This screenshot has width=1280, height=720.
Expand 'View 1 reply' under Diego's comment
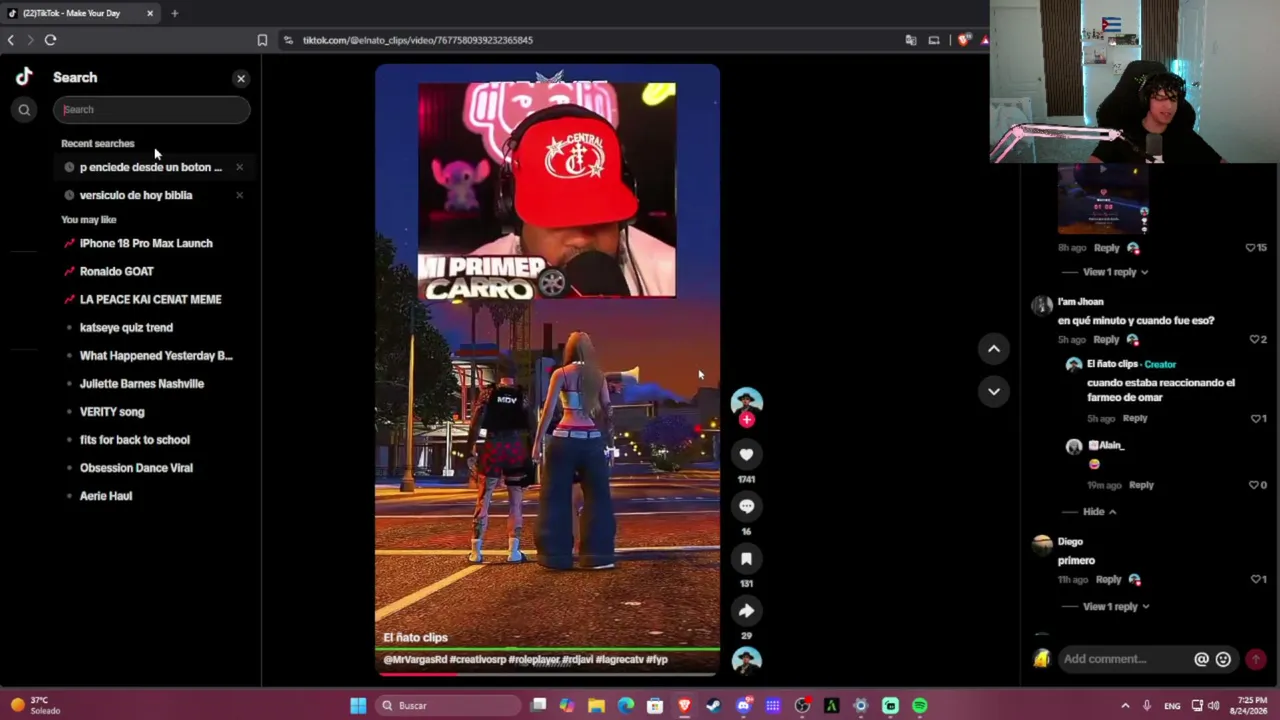coord(1110,606)
